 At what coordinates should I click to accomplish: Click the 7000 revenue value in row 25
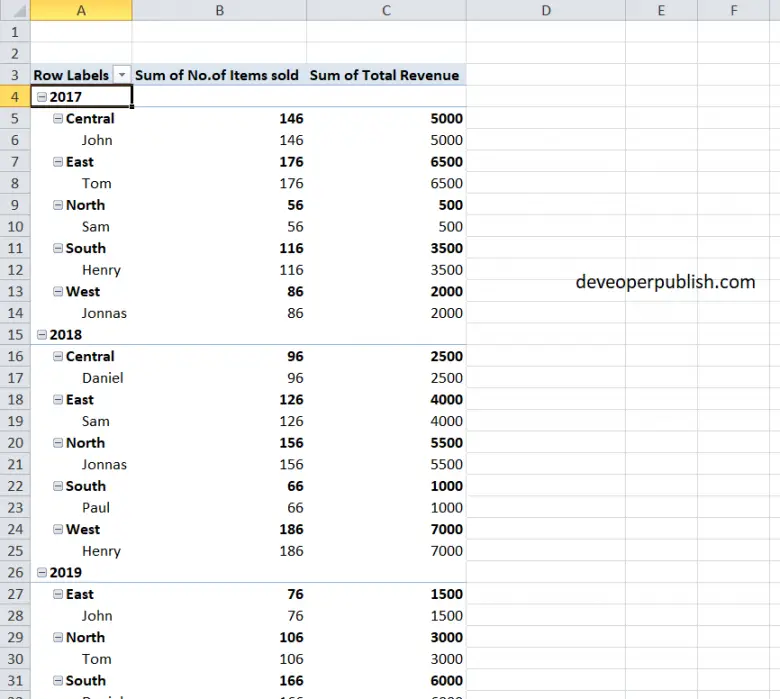tap(446, 551)
